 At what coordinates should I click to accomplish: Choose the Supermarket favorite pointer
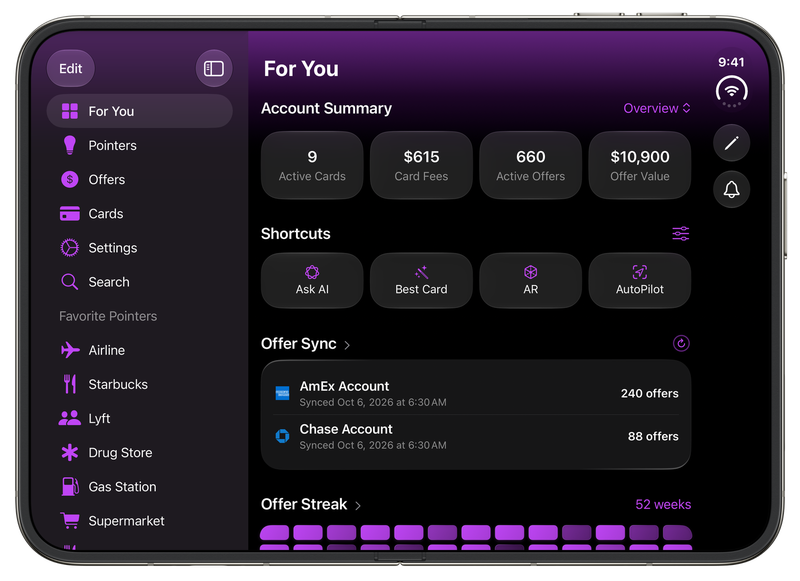click(x=139, y=521)
